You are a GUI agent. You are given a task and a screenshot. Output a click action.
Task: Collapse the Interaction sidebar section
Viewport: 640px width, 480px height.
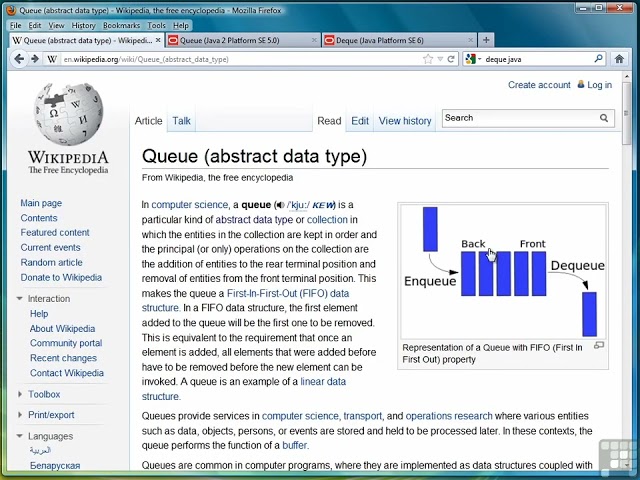click(x=19, y=298)
